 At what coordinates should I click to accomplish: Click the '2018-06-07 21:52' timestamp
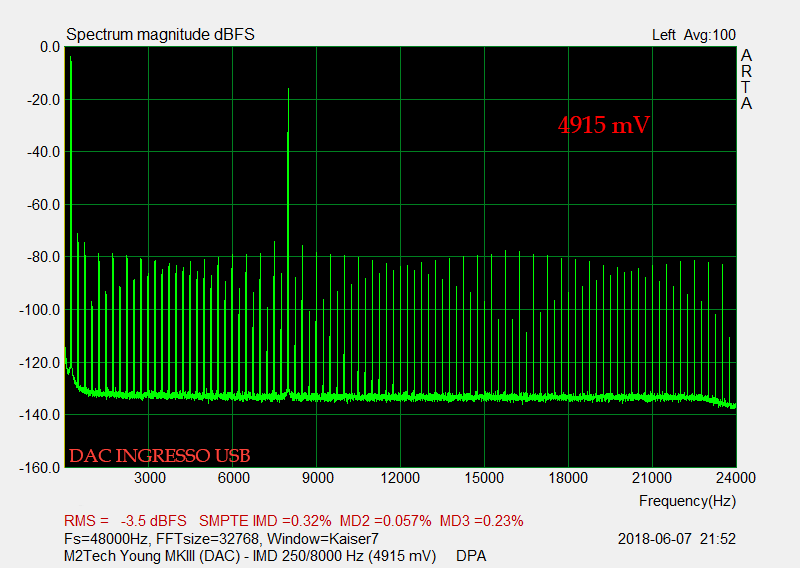point(677,539)
